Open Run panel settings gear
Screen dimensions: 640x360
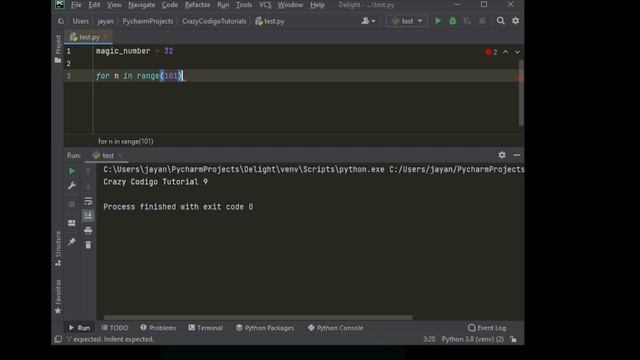click(x=502, y=155)
